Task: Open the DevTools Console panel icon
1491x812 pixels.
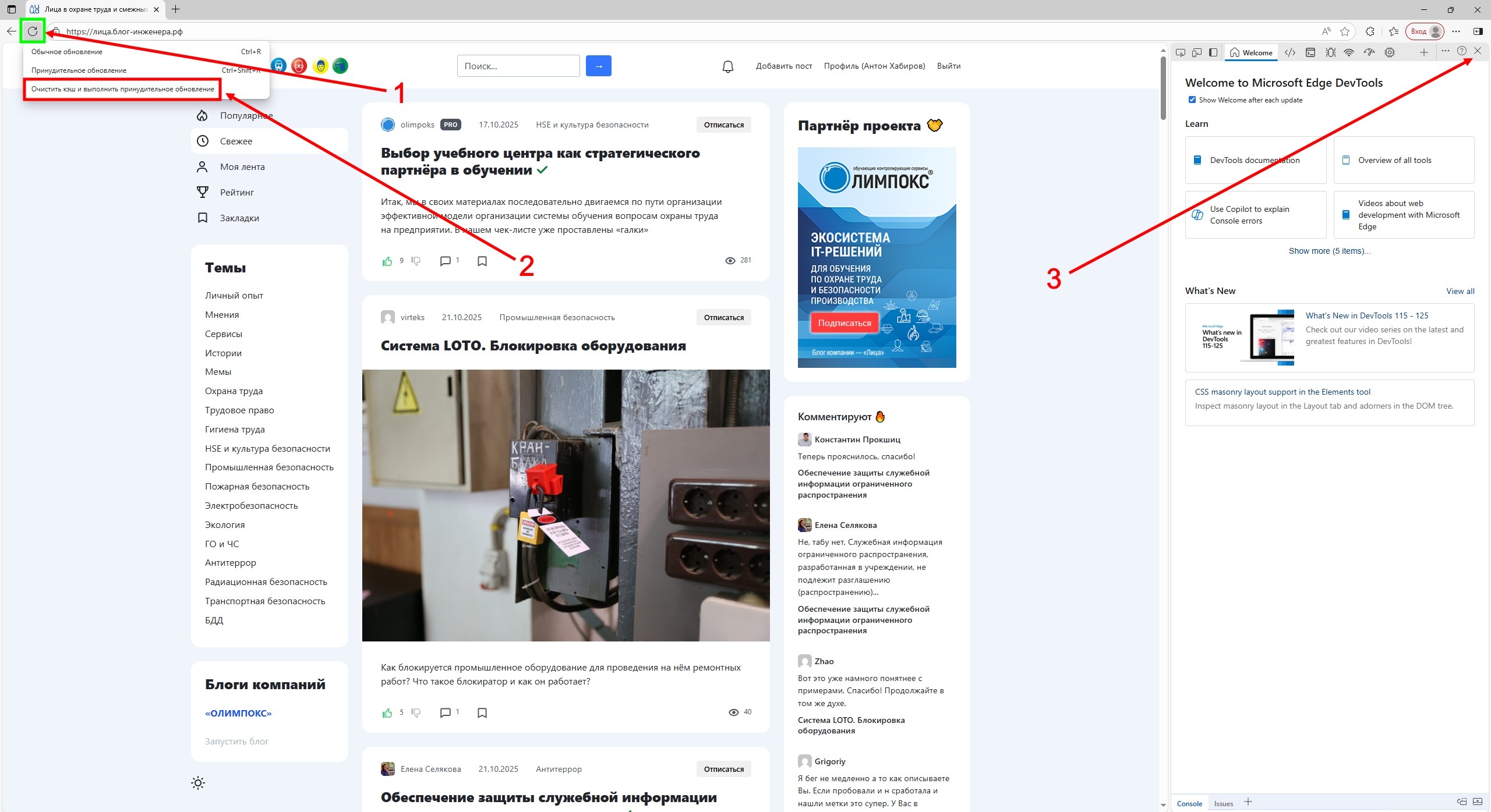Action: [1310, 52]
